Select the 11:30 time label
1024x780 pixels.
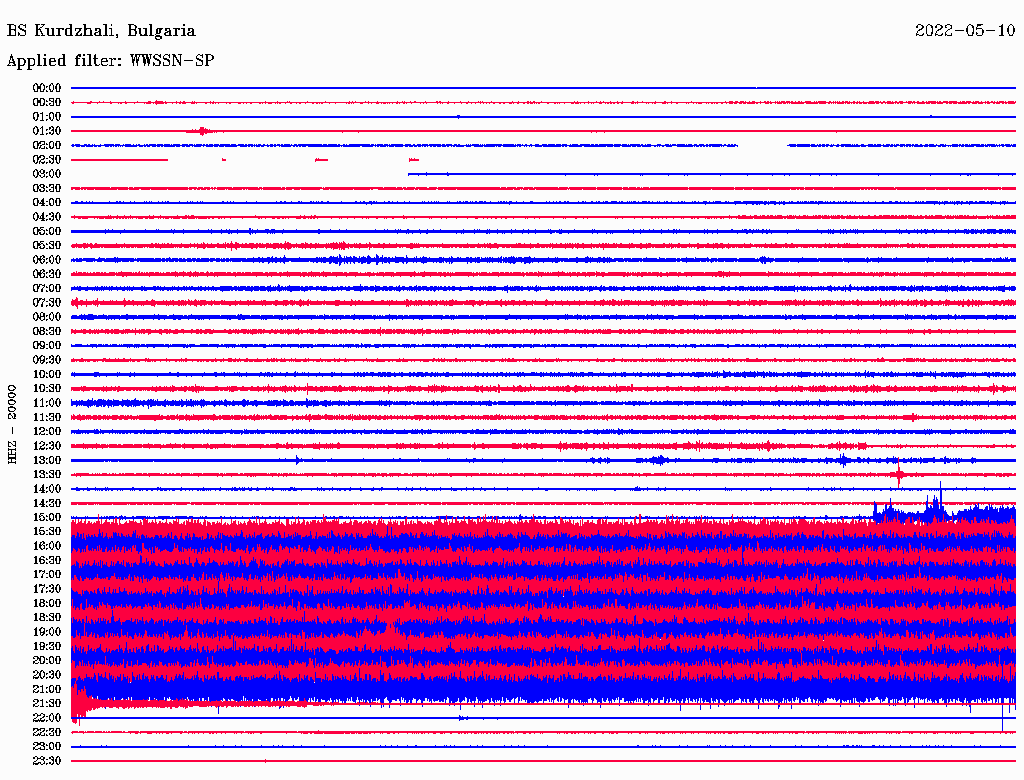[x=47, y=417]
